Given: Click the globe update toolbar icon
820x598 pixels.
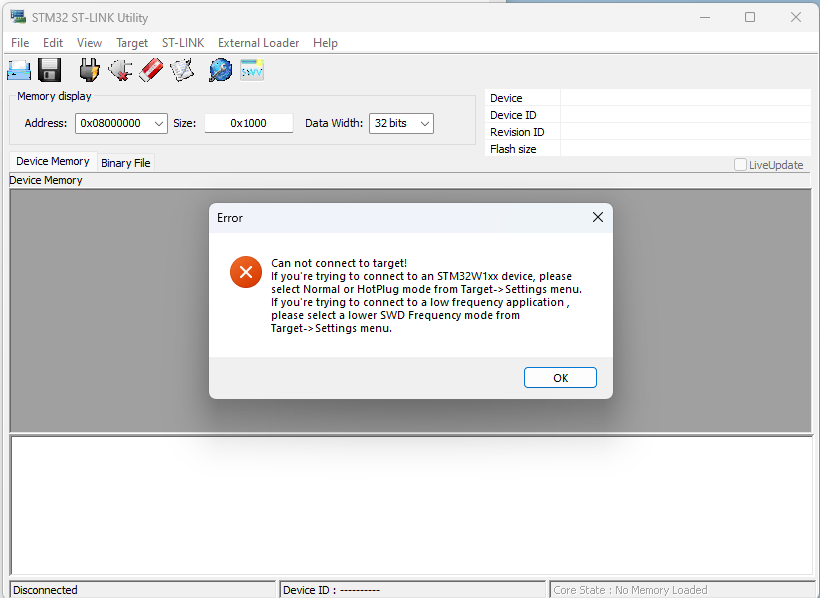Looking at the screenshot, I should tap(220, 70).
